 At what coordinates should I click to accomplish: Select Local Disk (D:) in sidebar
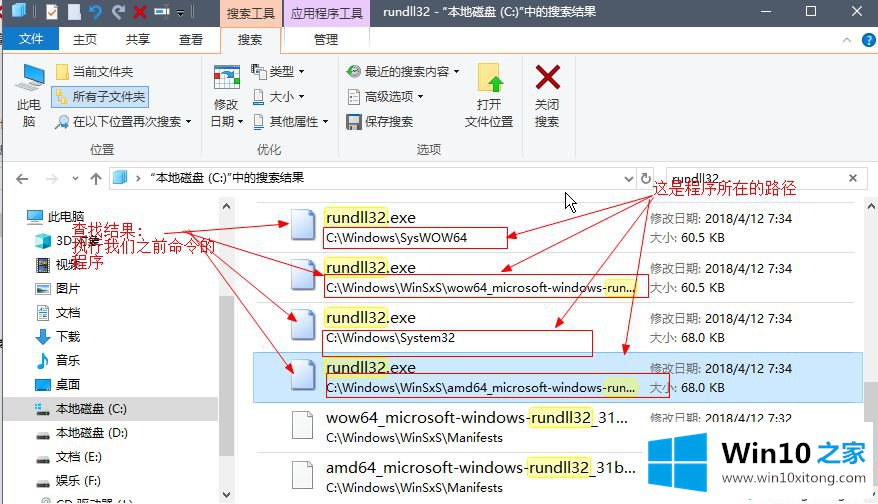[82, 433]
